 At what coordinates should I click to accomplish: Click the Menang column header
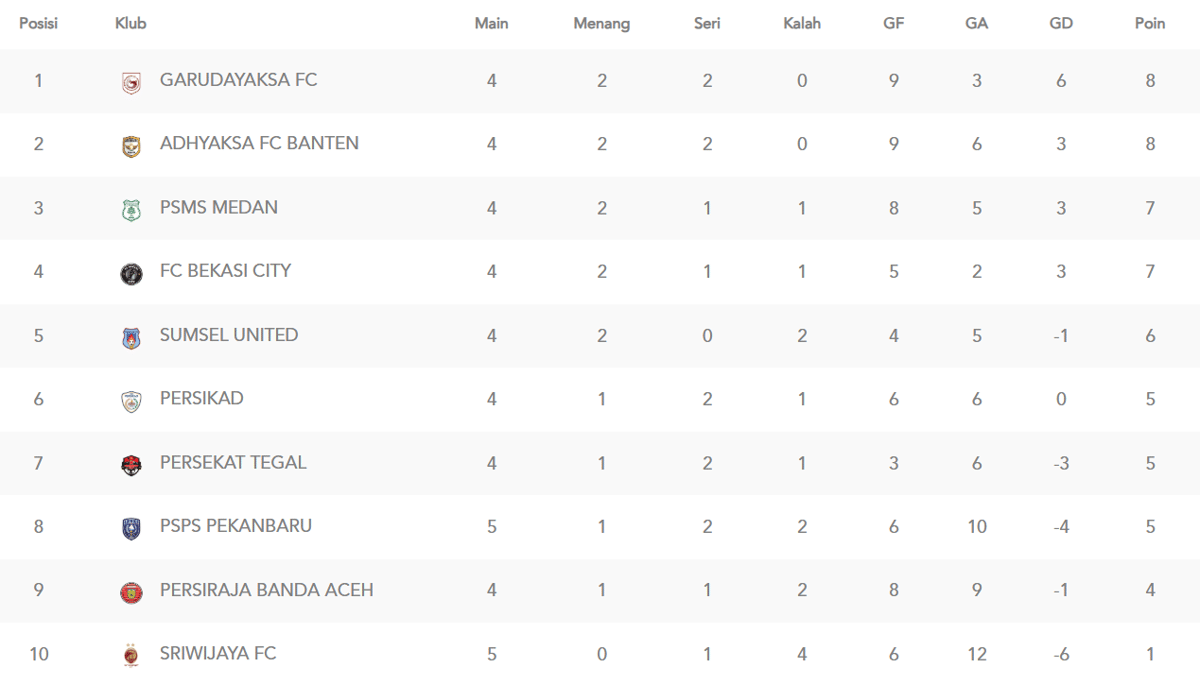[601, 23]
